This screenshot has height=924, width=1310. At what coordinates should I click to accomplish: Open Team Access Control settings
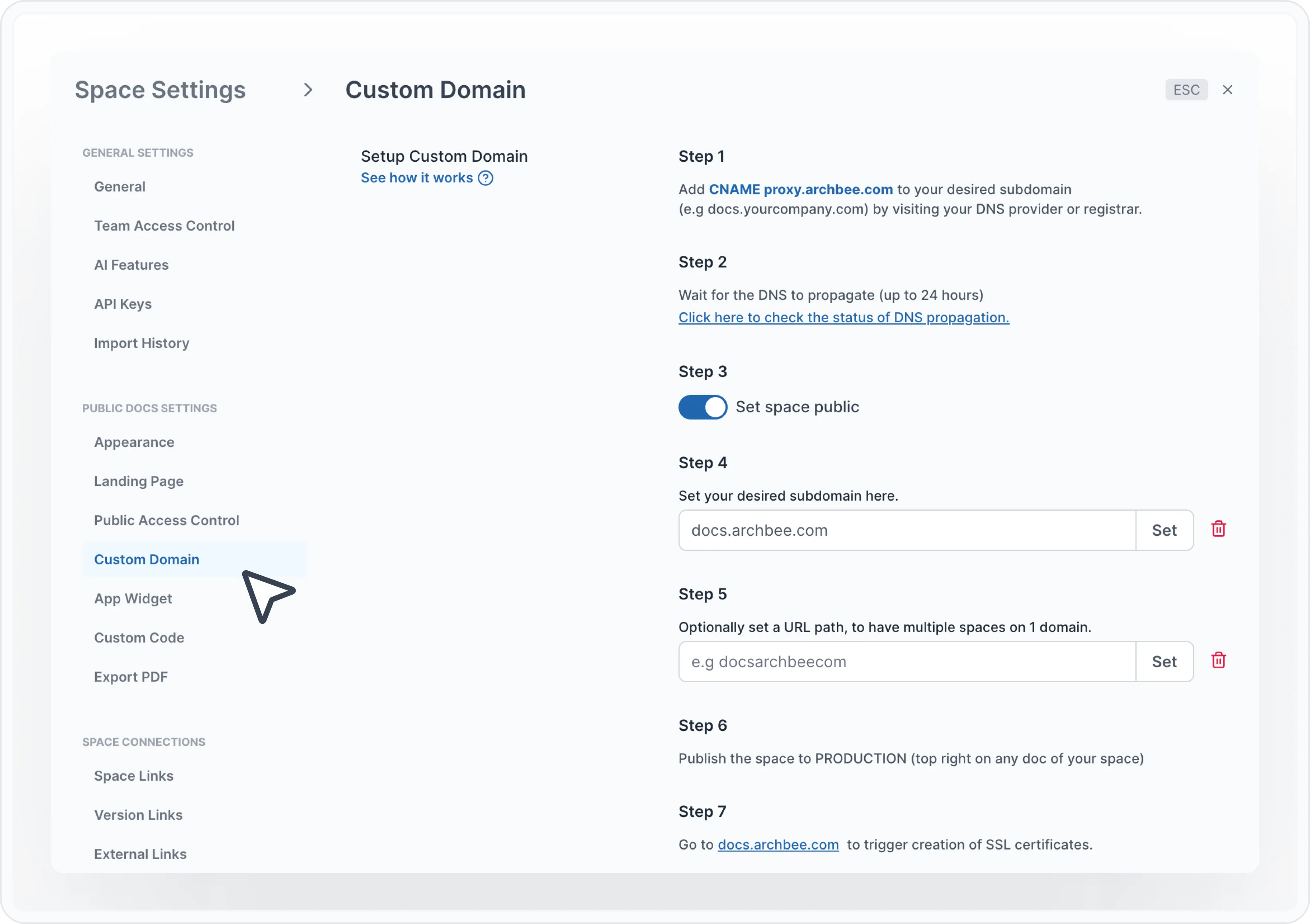click(x=164, y=226)
